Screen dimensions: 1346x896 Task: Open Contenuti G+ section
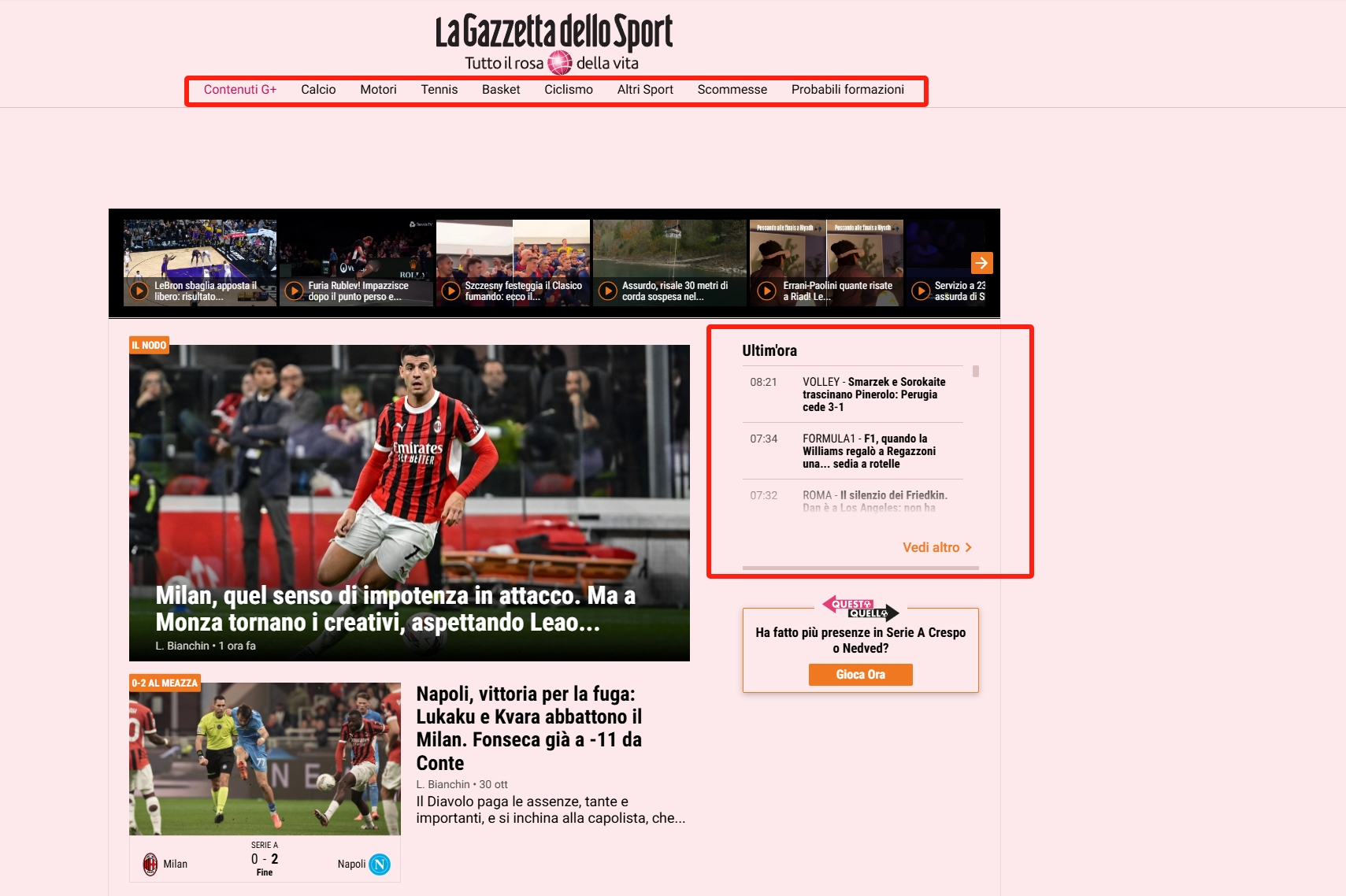pos(240,90)
